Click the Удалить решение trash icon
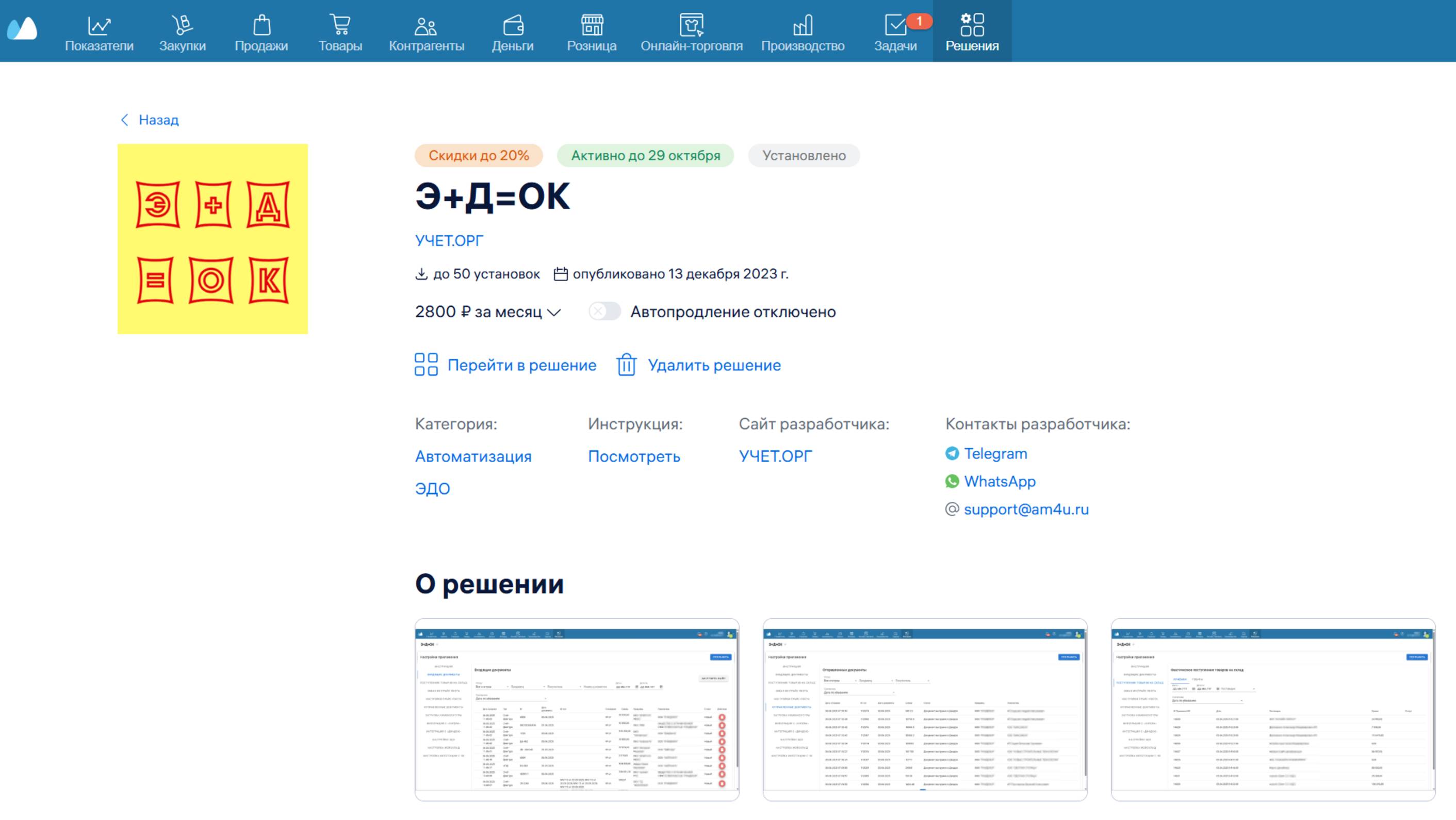Viewport: 1456px width, 820px height. 626,365
